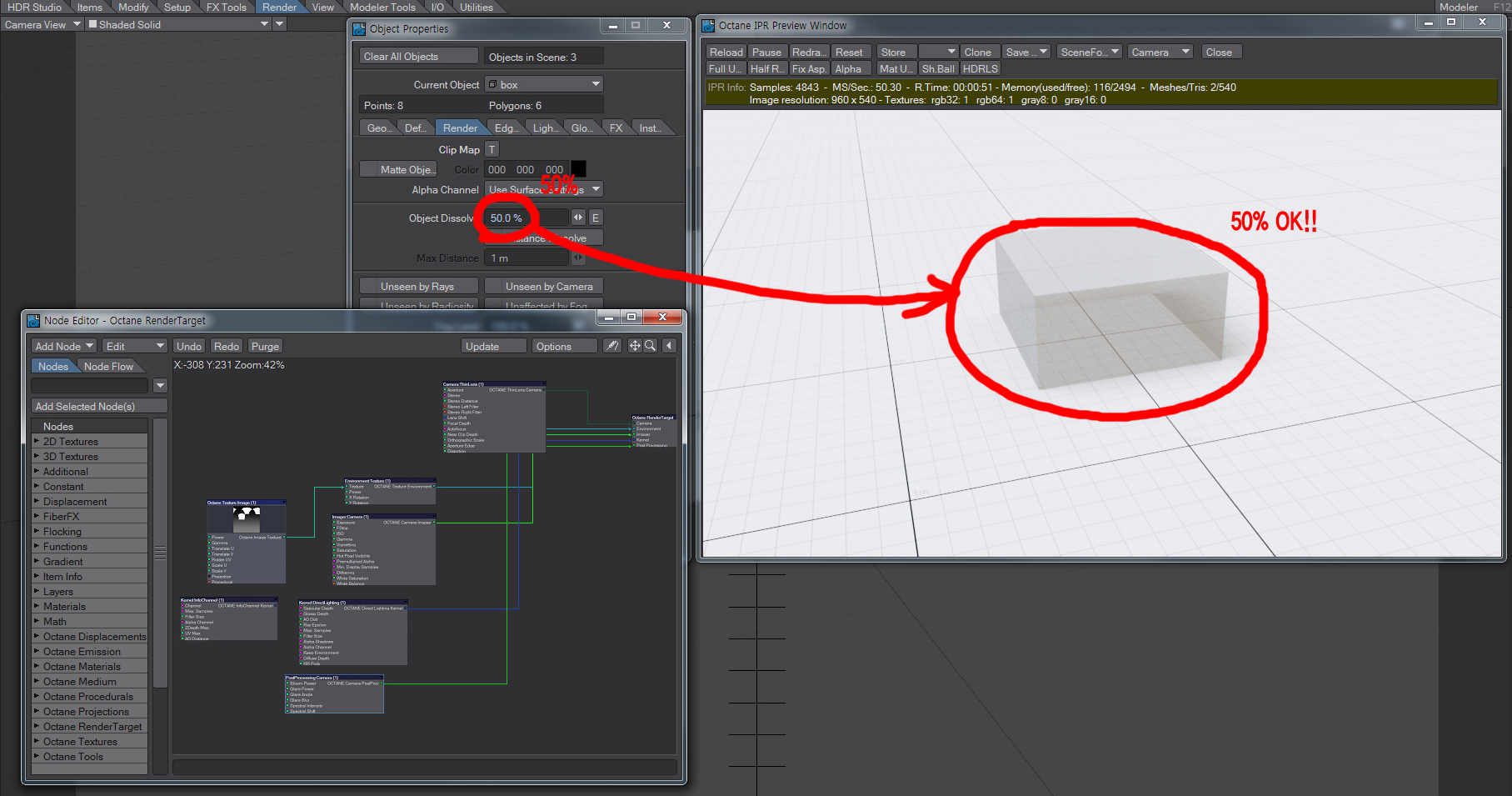1512x796 pixels.
Task: Click the Object Dissolve slider arrows
Action: [578, 218]
